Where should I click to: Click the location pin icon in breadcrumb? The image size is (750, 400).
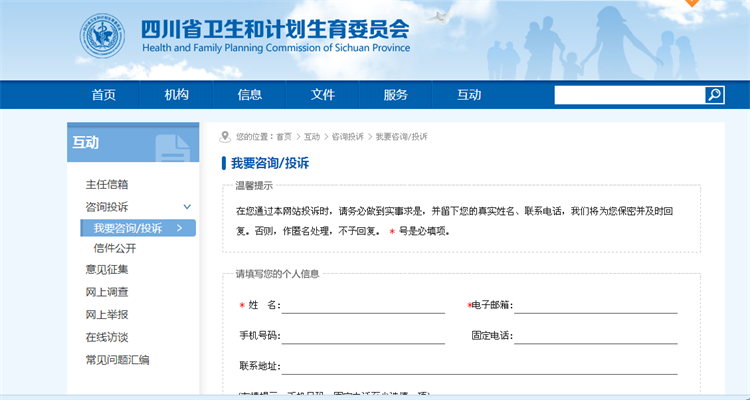point(225,136)
